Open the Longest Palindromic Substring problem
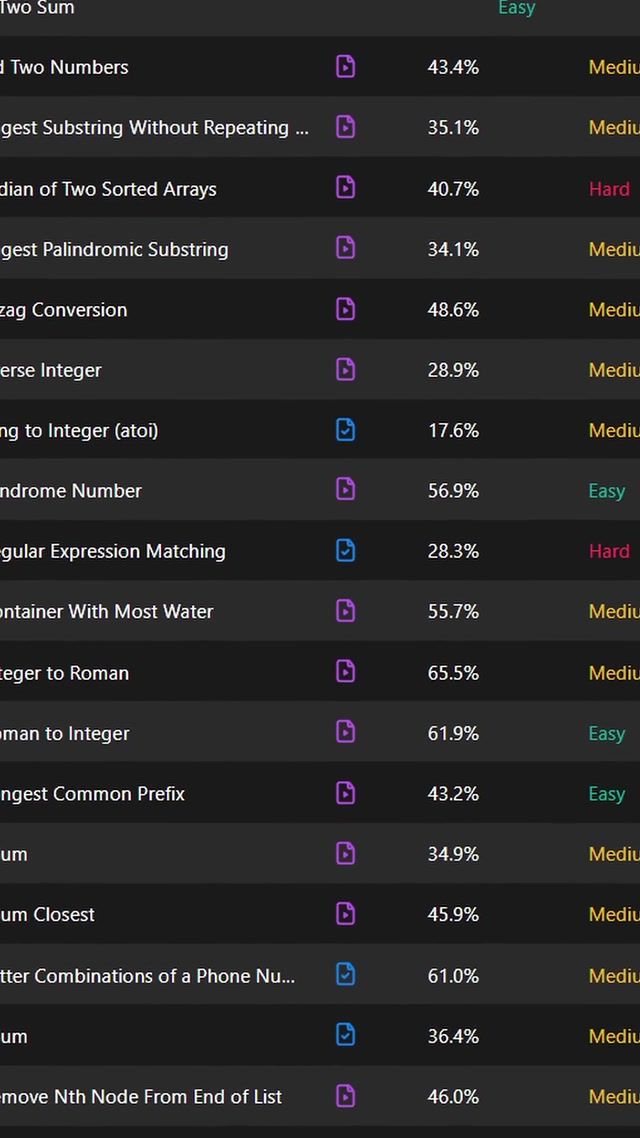 click(114, 249)
